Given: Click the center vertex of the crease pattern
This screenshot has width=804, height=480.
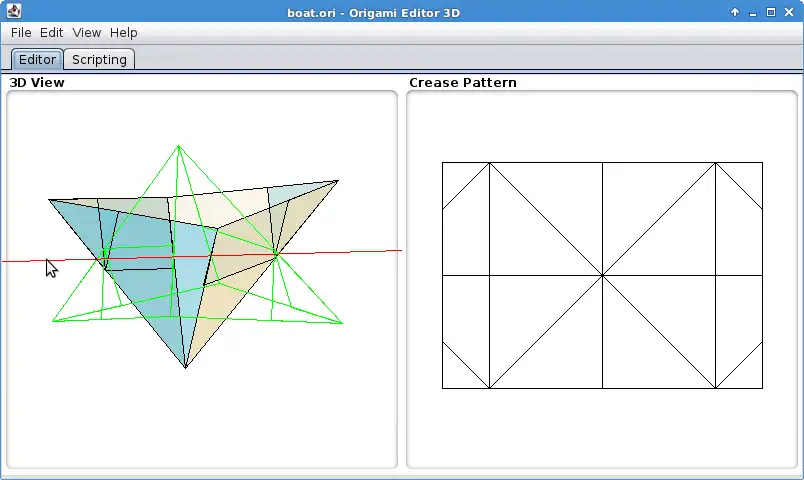Looking at the screenshot, I should [x=602, y=275].
